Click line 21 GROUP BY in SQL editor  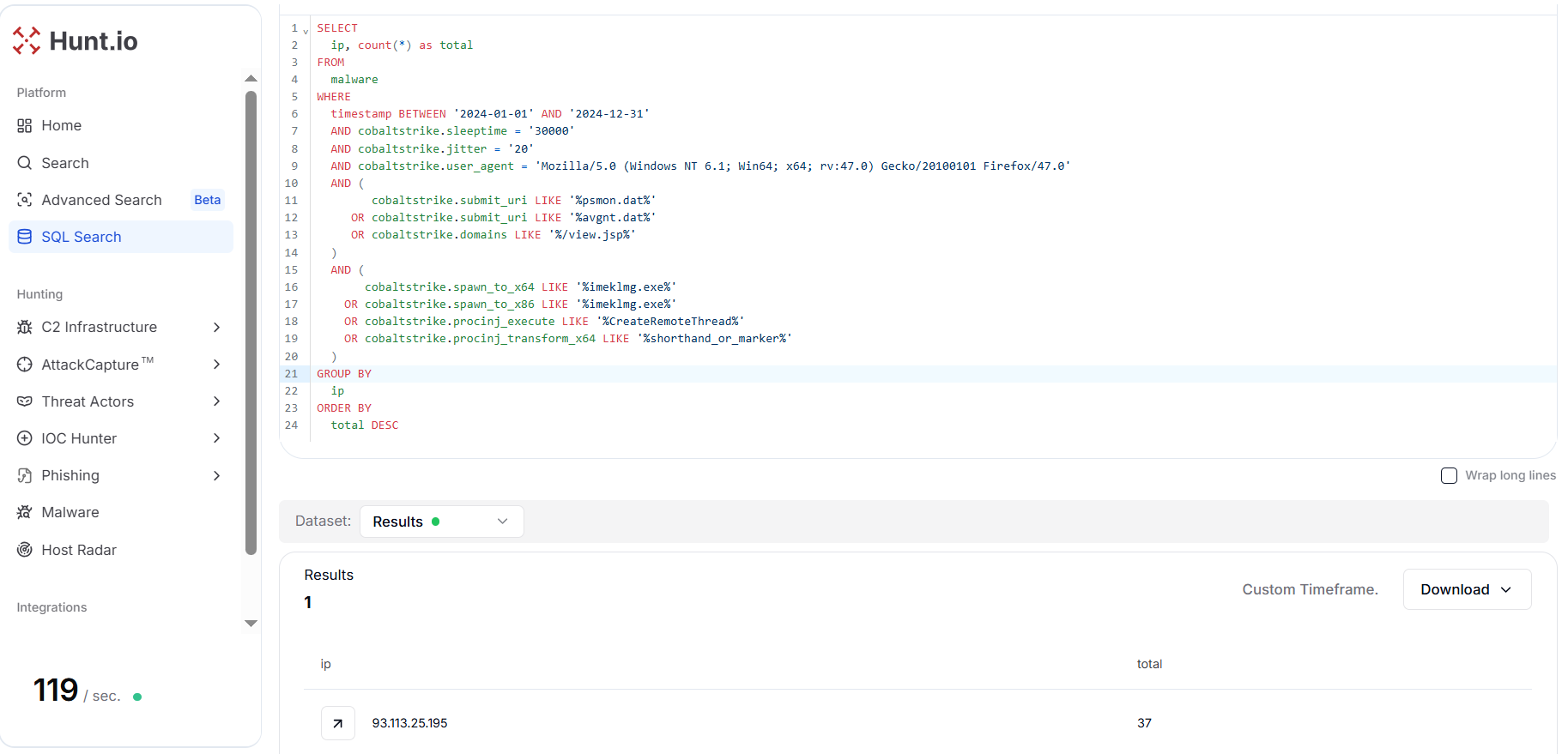click(x=344, y=374)
